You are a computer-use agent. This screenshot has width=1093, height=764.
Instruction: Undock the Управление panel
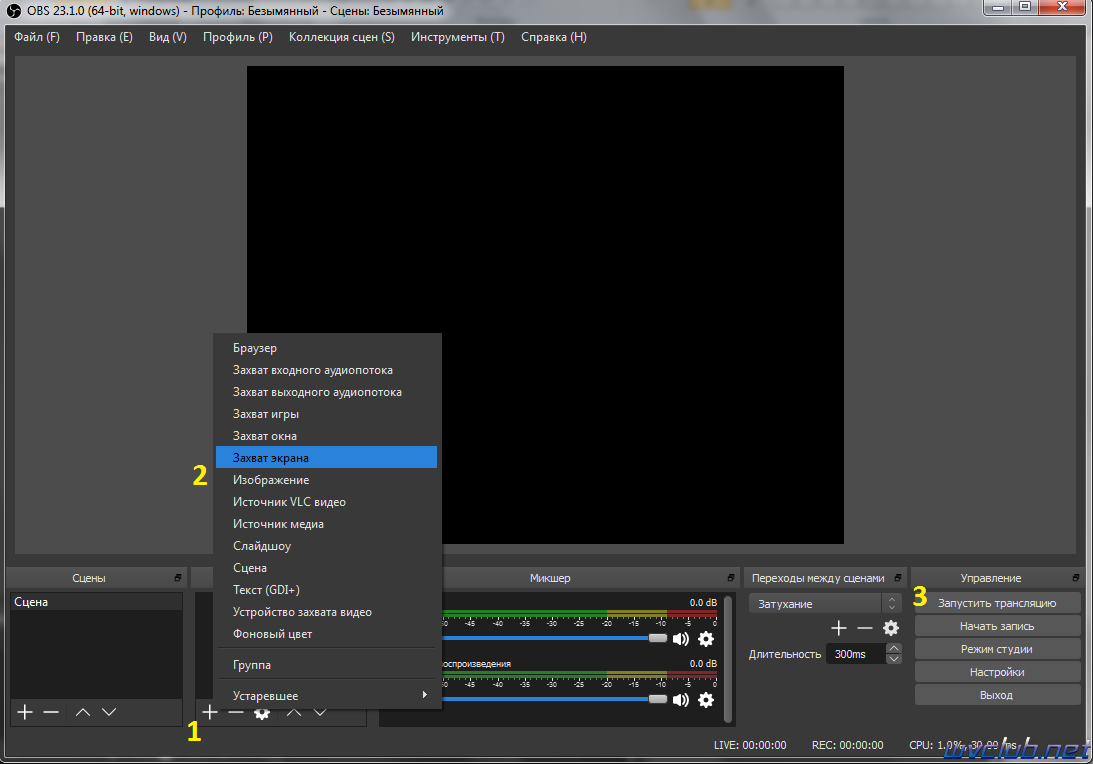[1076, 578]
